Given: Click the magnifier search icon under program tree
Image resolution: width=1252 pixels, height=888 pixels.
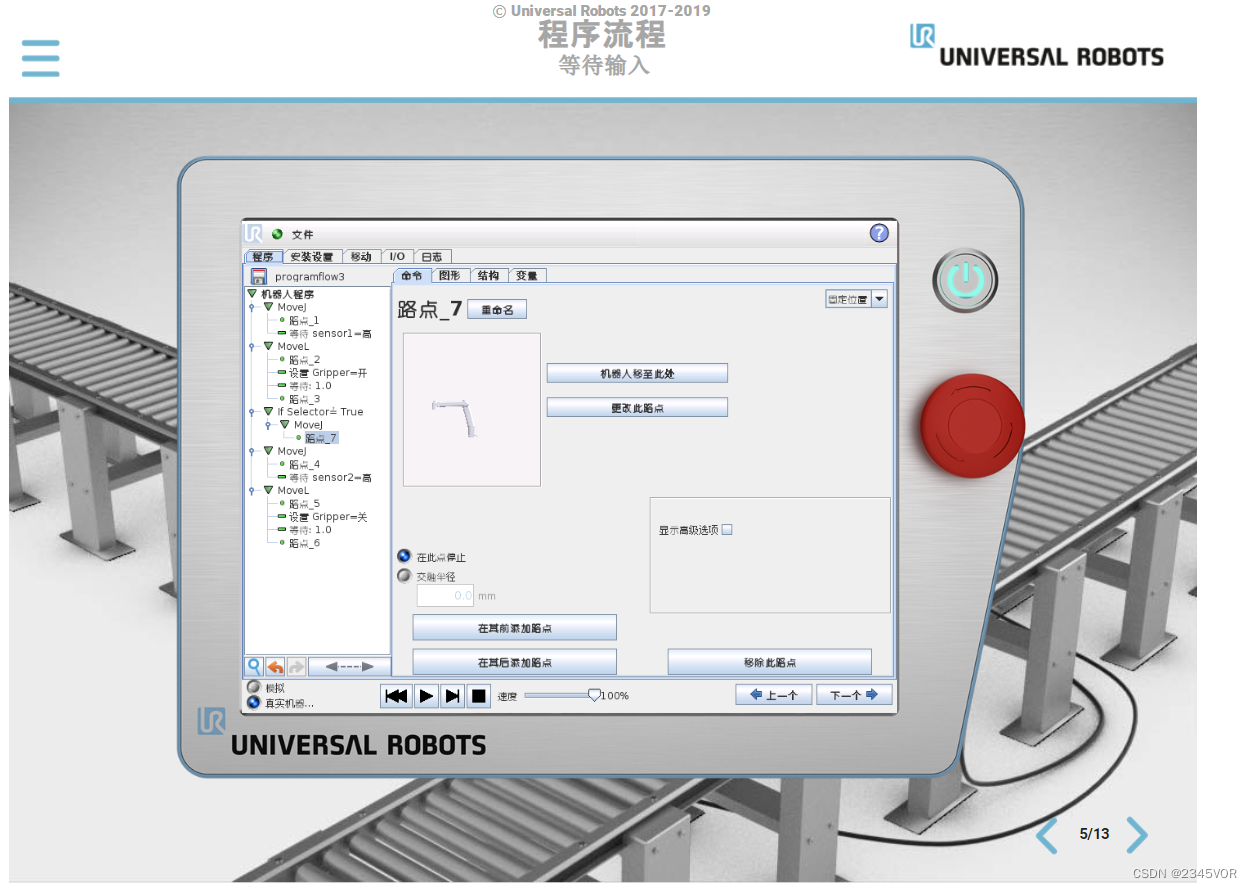Looking at the screenshot, I should 254,666.
